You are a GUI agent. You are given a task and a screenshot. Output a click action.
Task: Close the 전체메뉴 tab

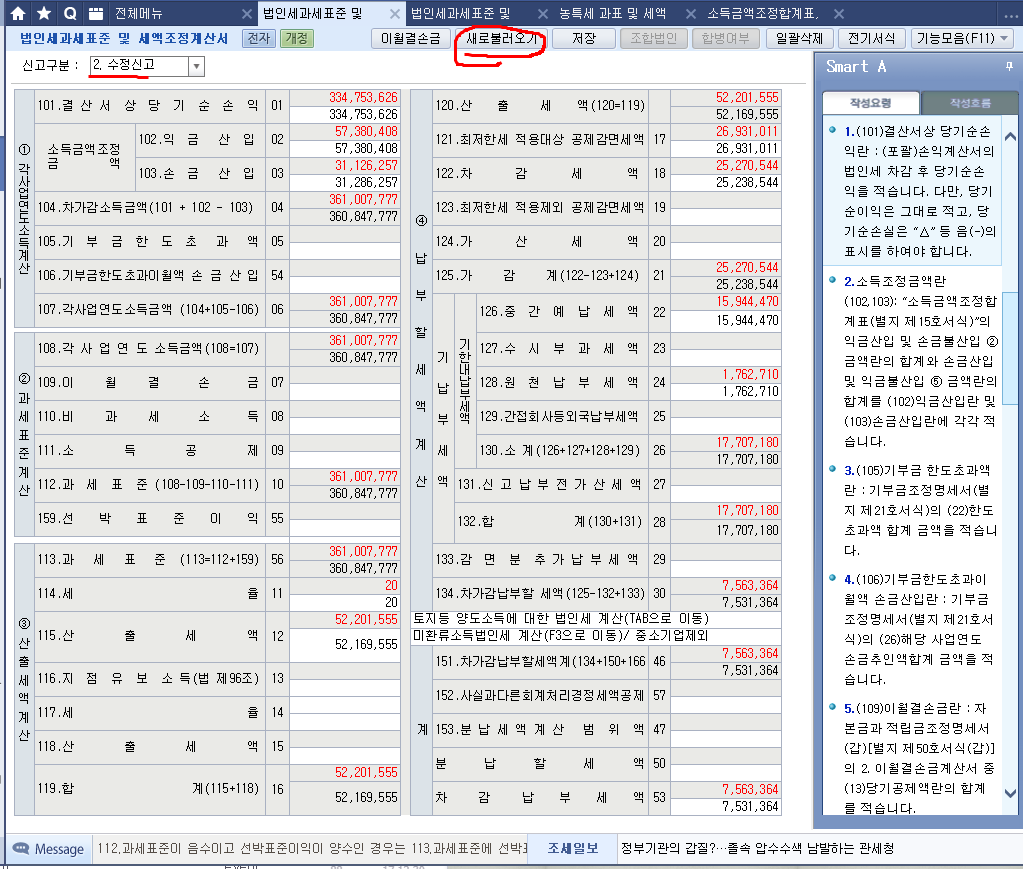(x=247, y=14)
